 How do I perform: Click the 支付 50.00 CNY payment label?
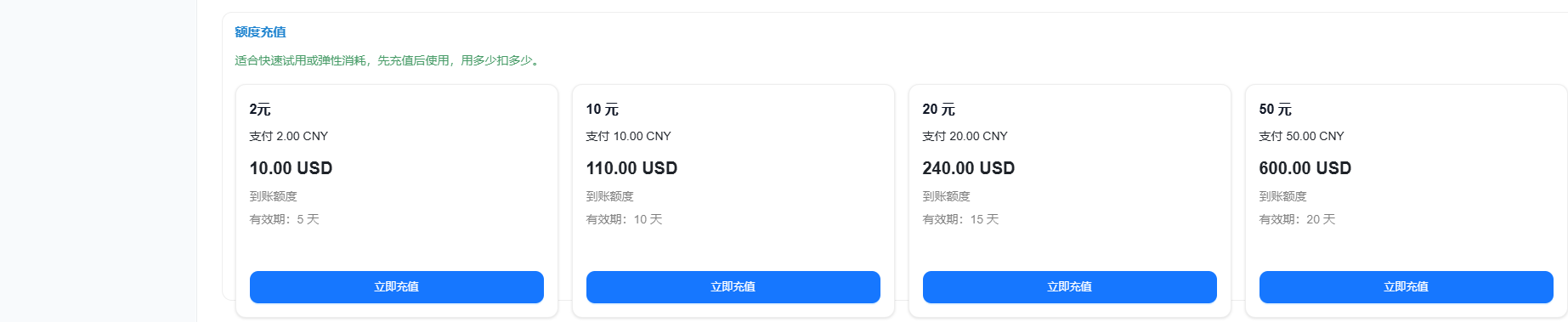click(1302, 136)
